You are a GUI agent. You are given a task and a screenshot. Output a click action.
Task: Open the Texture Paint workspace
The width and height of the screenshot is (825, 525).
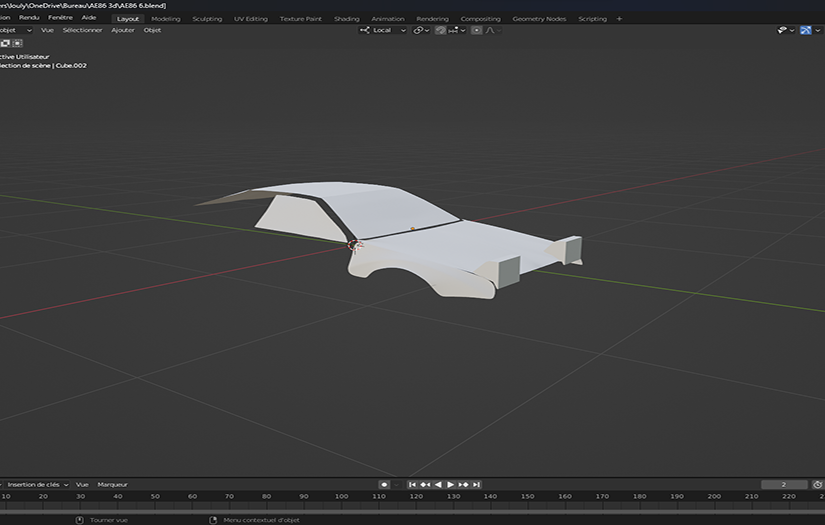point(300,18)
